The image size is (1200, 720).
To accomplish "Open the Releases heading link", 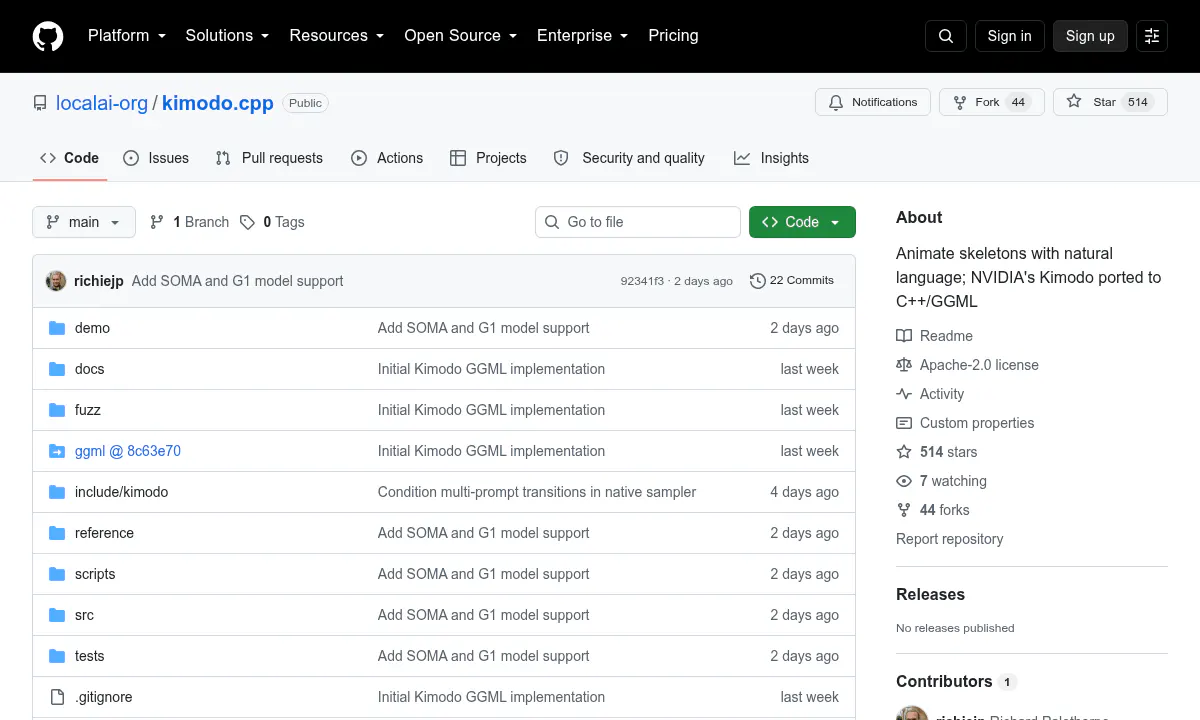I will coord(930,594).
